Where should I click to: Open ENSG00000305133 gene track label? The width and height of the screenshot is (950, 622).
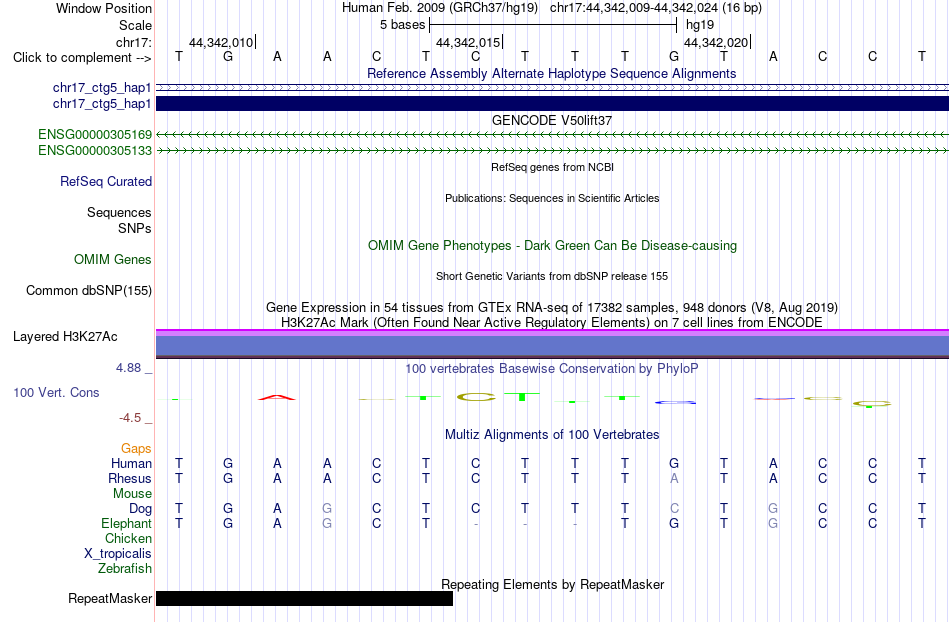point(95,150)
